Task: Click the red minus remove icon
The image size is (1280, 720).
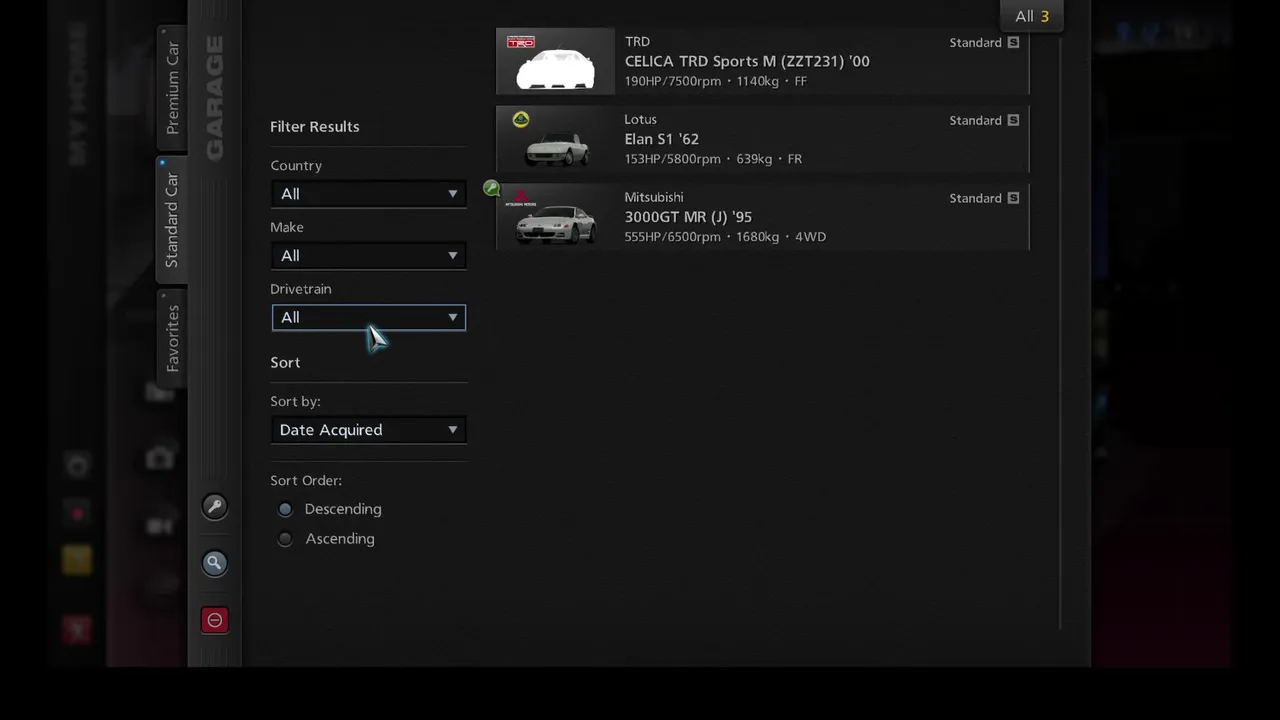Action: tap(214, 620)
